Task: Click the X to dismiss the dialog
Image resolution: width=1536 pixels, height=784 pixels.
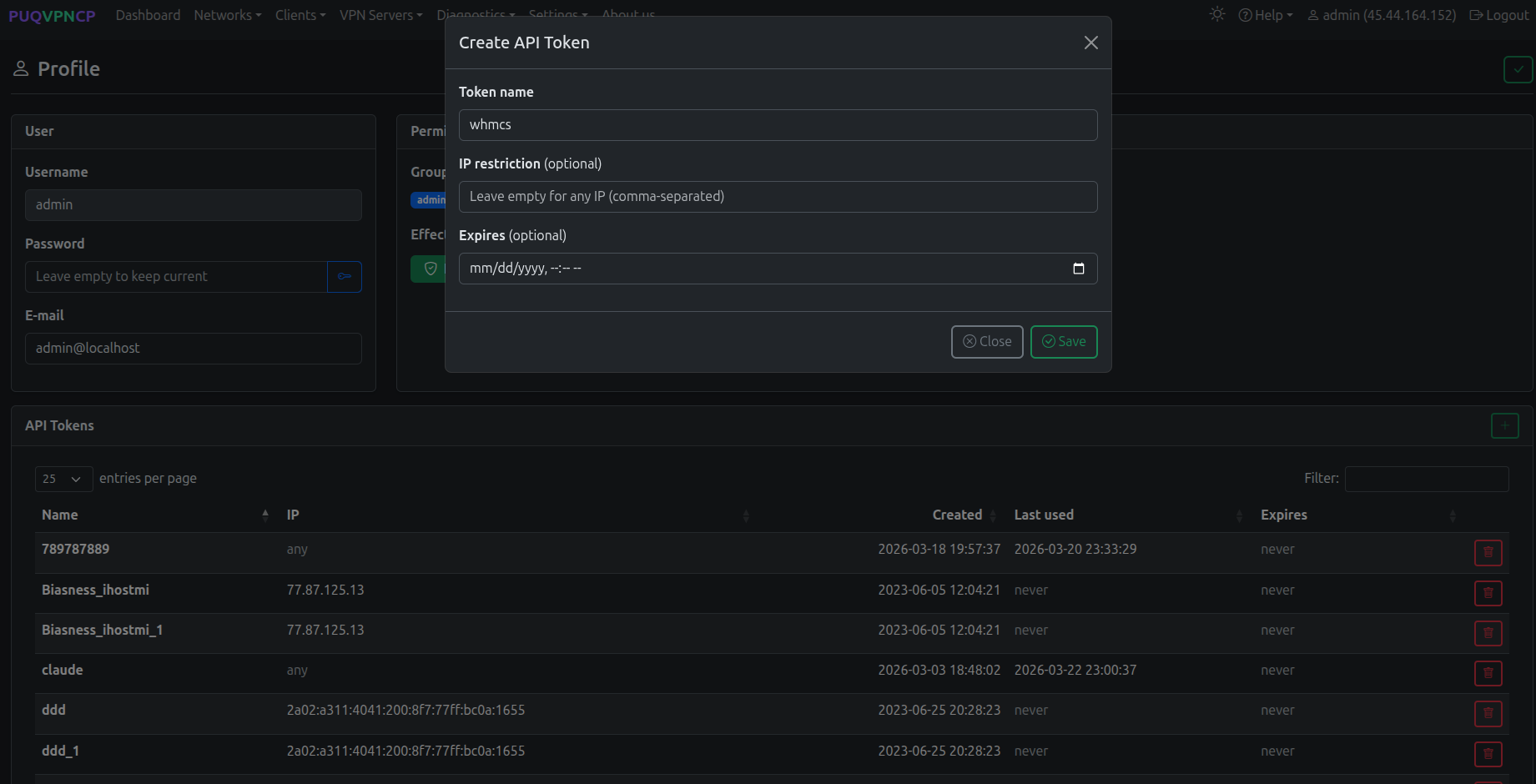Action: point(1090,43)
